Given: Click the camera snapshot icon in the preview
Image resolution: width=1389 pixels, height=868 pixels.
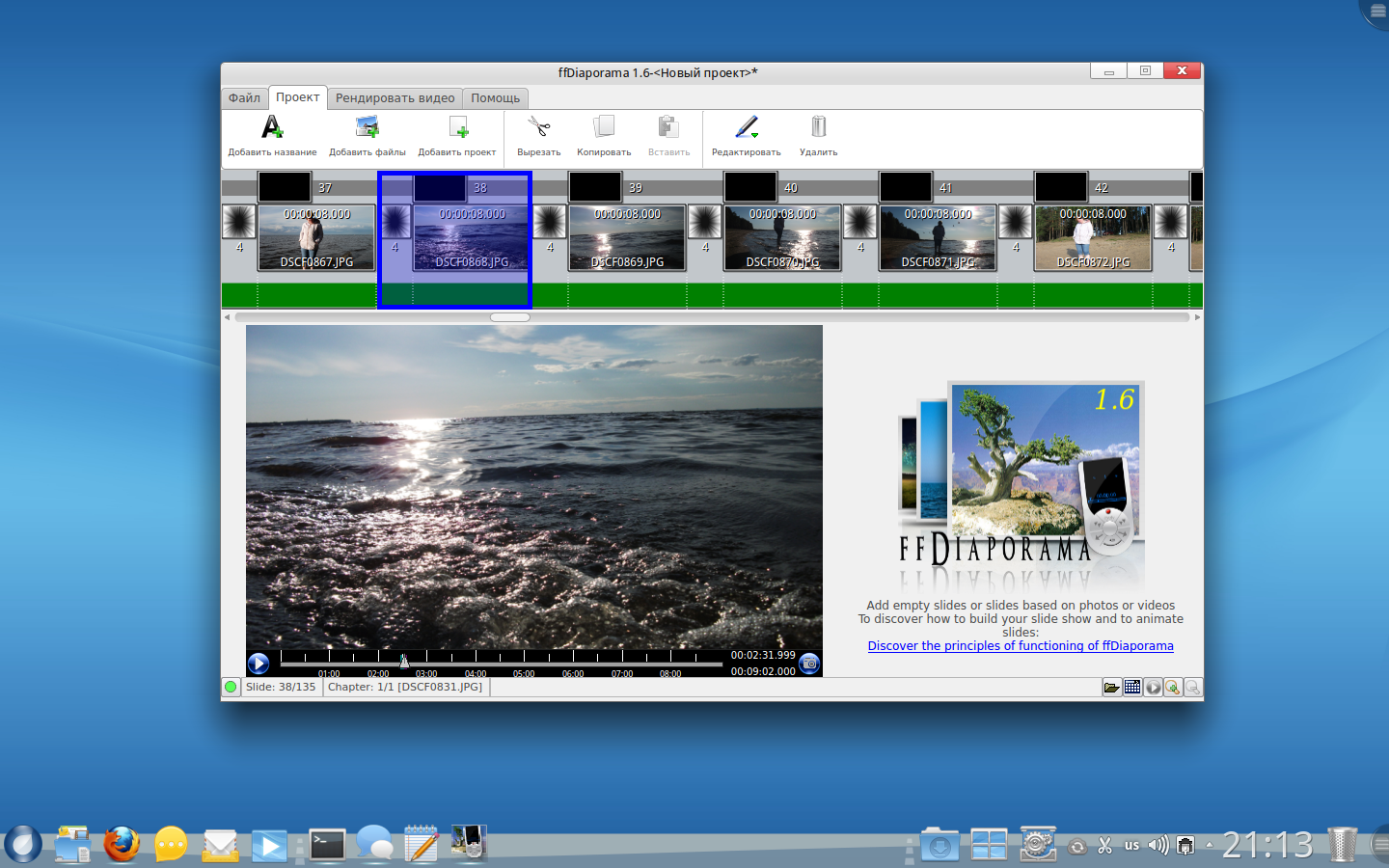Looking at the screenshot, I should (x=809, y=664).
